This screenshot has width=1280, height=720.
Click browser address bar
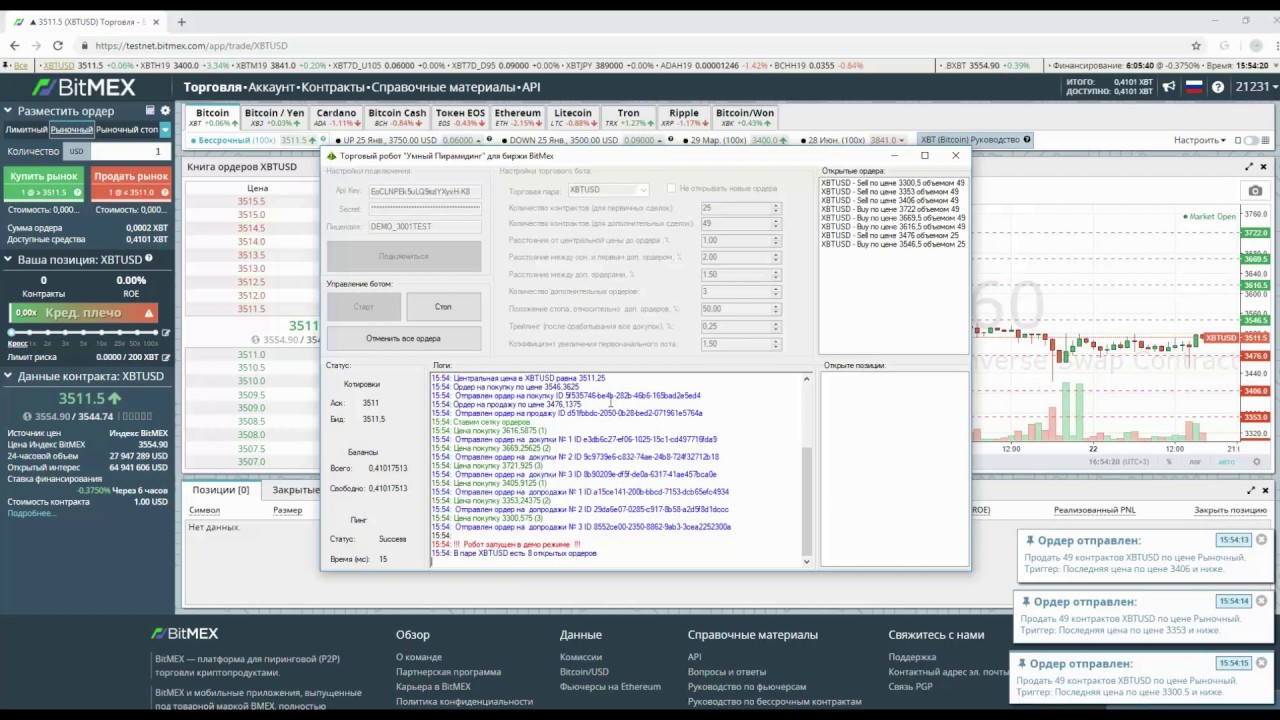click(x=640, y=46)
